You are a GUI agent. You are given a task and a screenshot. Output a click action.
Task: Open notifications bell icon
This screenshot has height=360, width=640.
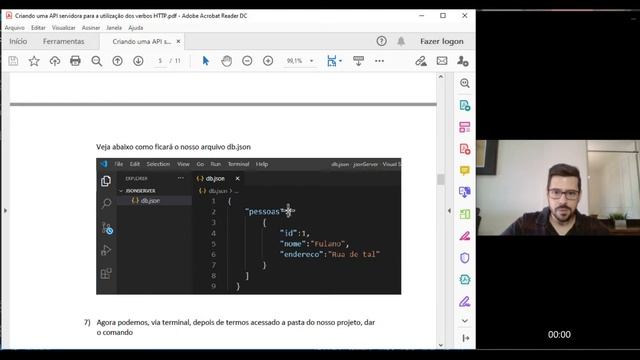(x=401, y=41)
